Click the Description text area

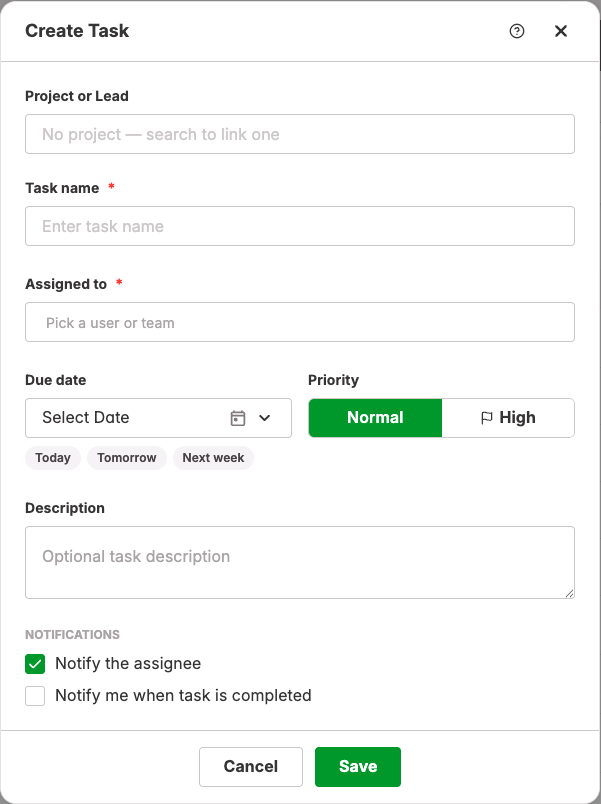300,562
